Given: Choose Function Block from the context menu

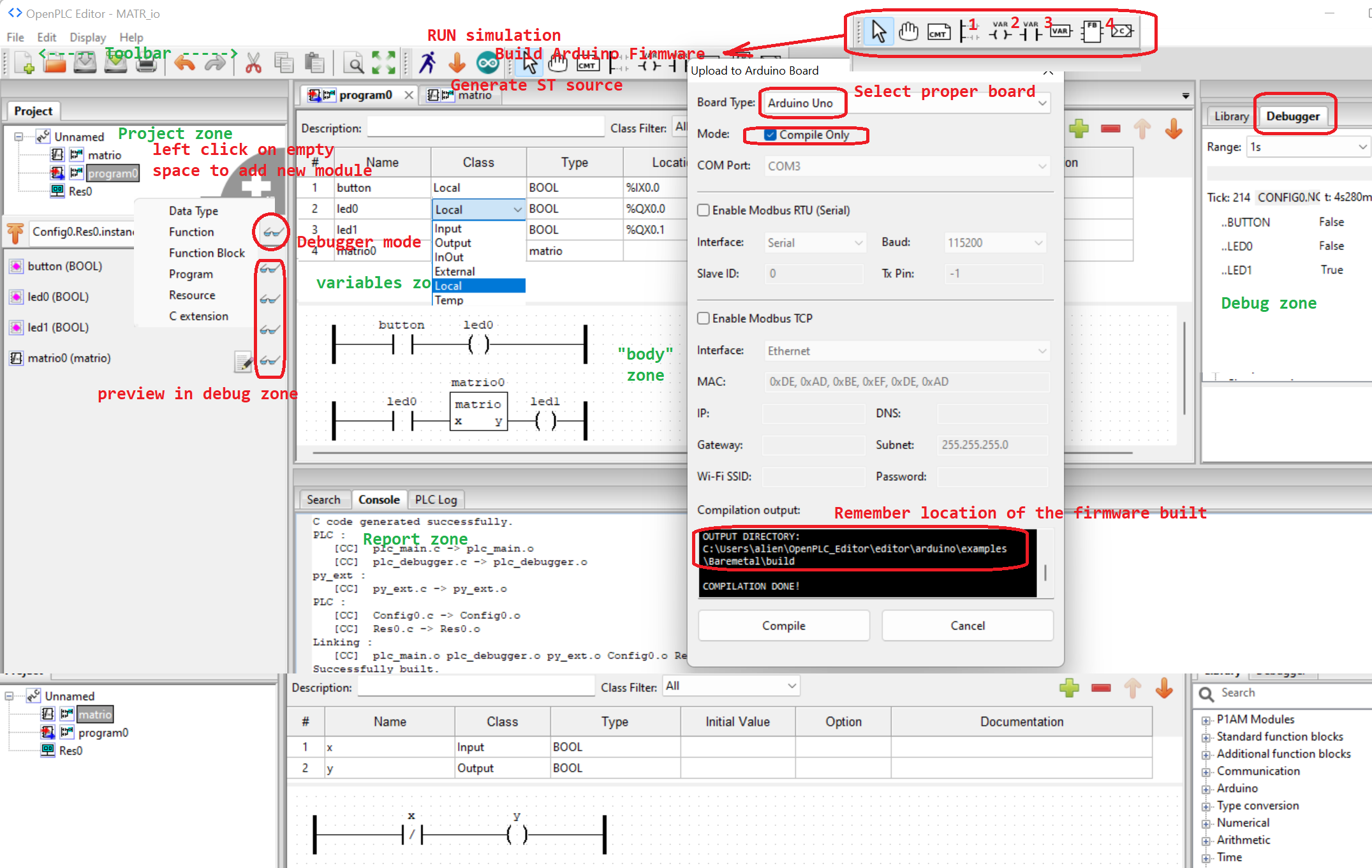Looking at the screenshot, I should pyautogui.click(x=207, y=253).
